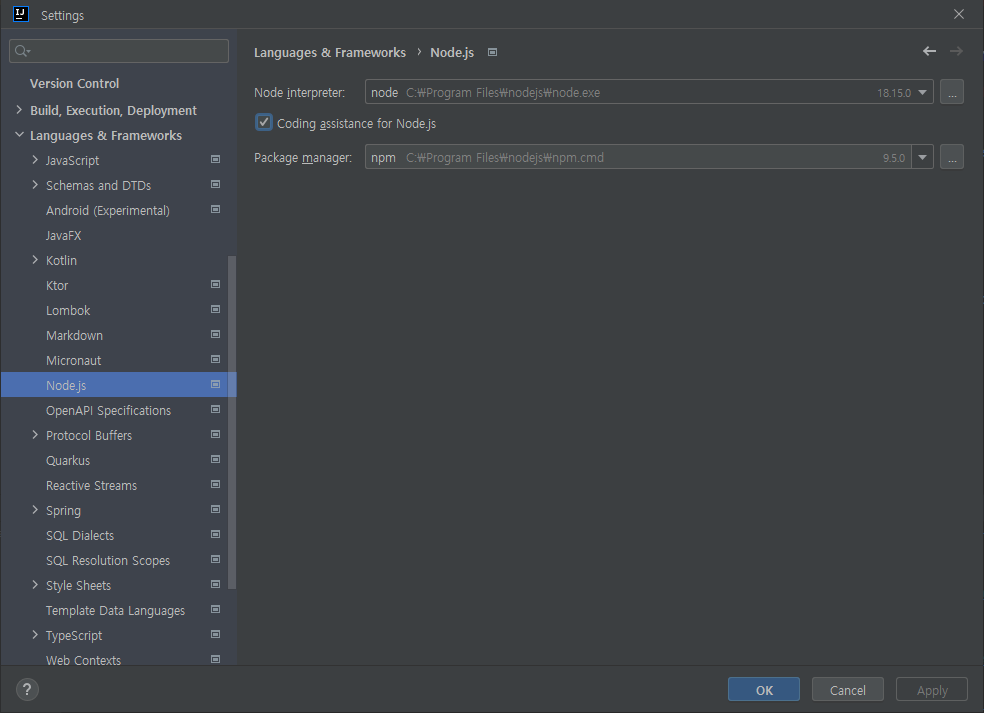
Task: Click the project icon beside SQL Dialects
Action: pyautogui.click(x=215, y=535)
